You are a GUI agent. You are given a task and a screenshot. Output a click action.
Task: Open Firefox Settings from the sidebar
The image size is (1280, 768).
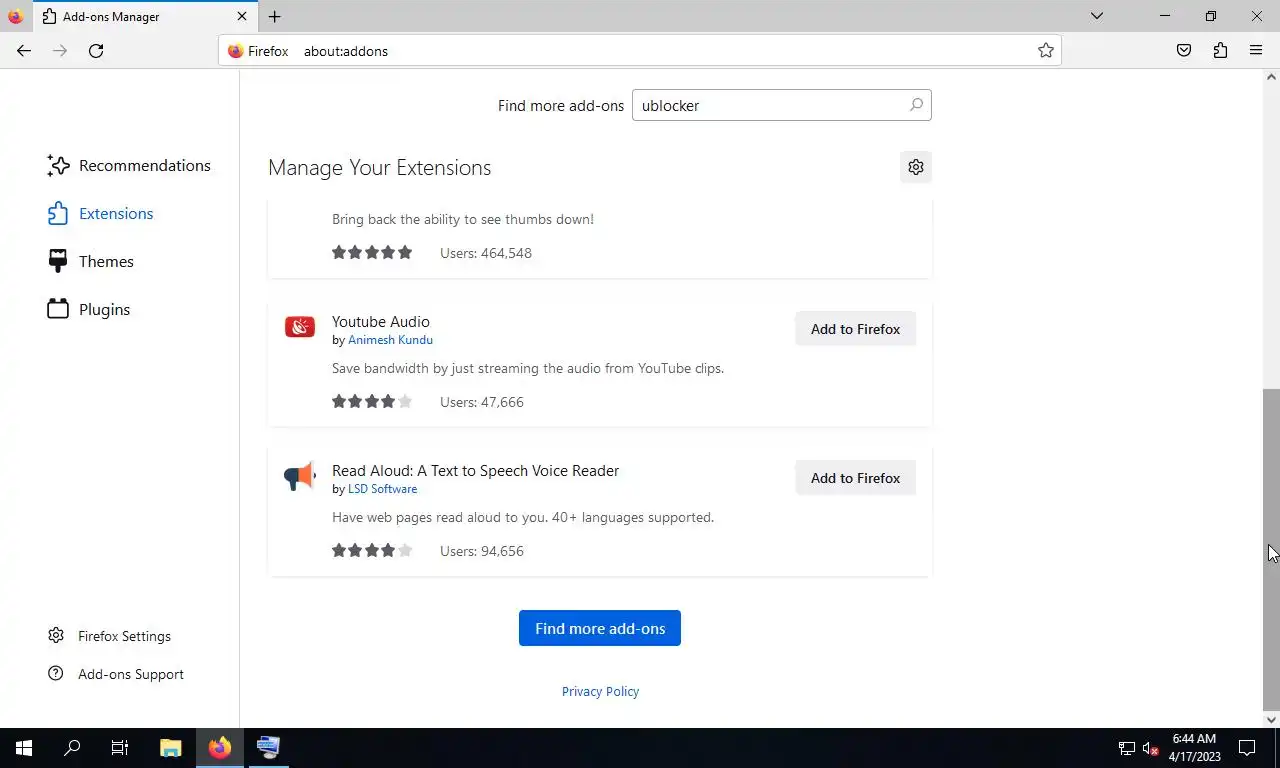(110, 636)
